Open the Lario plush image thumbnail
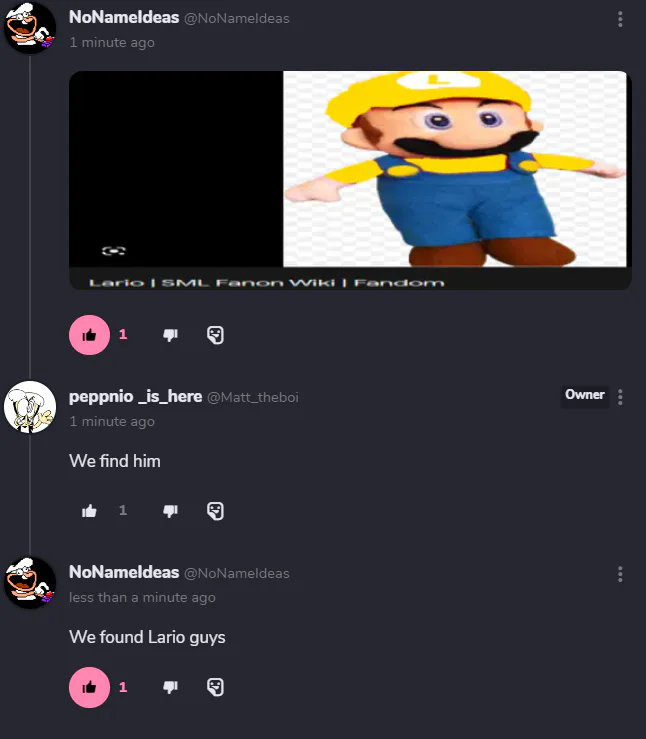The image size is (646, 739). tap(455, 169)
